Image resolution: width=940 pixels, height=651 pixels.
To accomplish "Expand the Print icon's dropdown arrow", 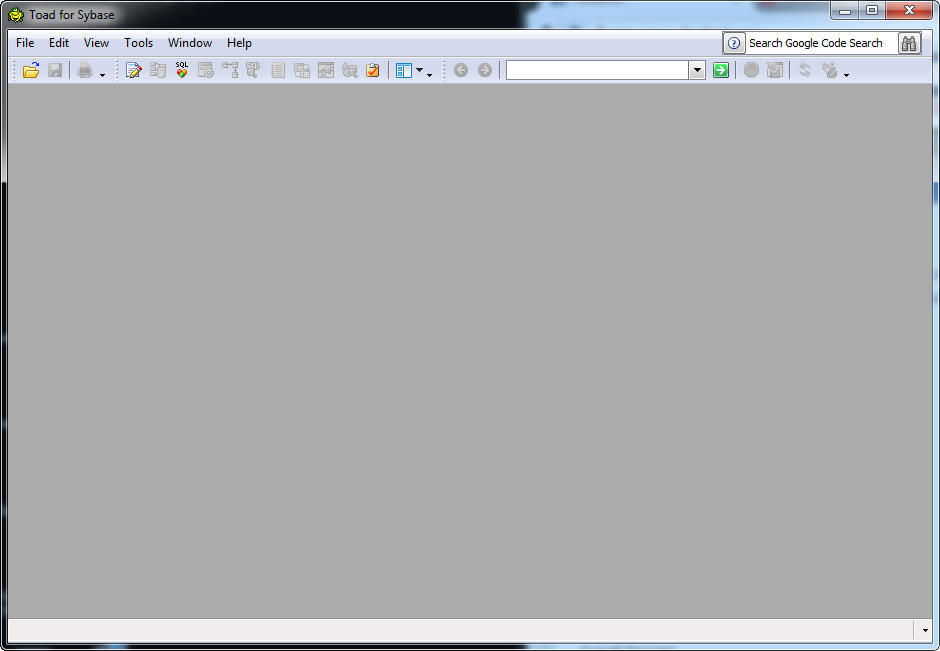I will tap(101, 73).
